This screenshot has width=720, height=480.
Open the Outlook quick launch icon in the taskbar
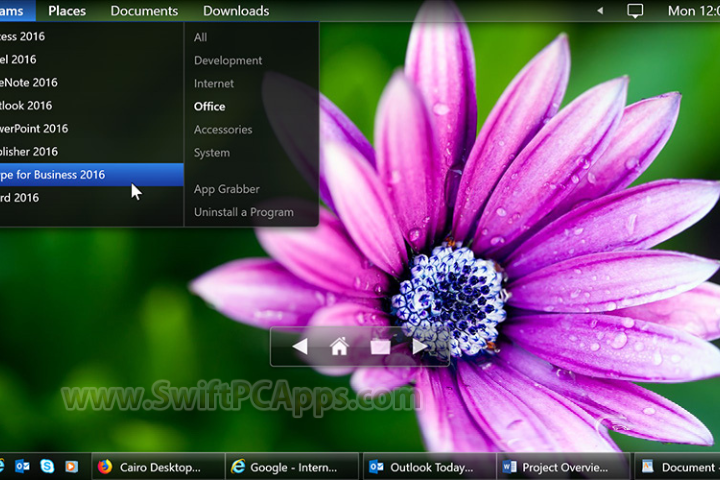click(22, 466)
